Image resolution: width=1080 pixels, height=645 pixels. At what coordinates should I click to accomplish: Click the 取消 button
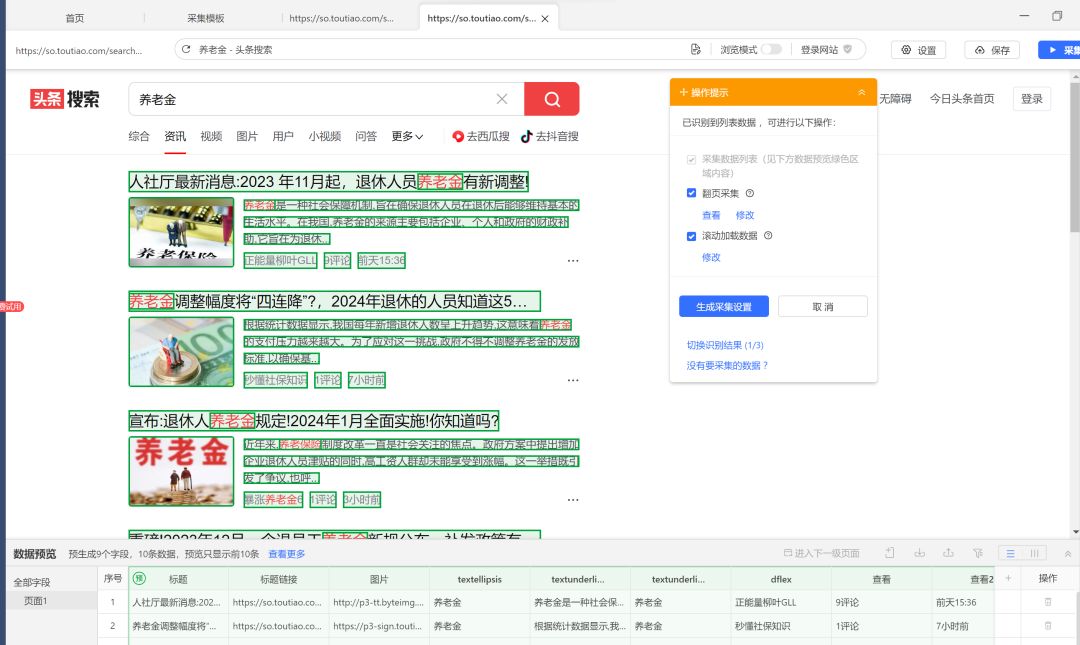(822, 307)
